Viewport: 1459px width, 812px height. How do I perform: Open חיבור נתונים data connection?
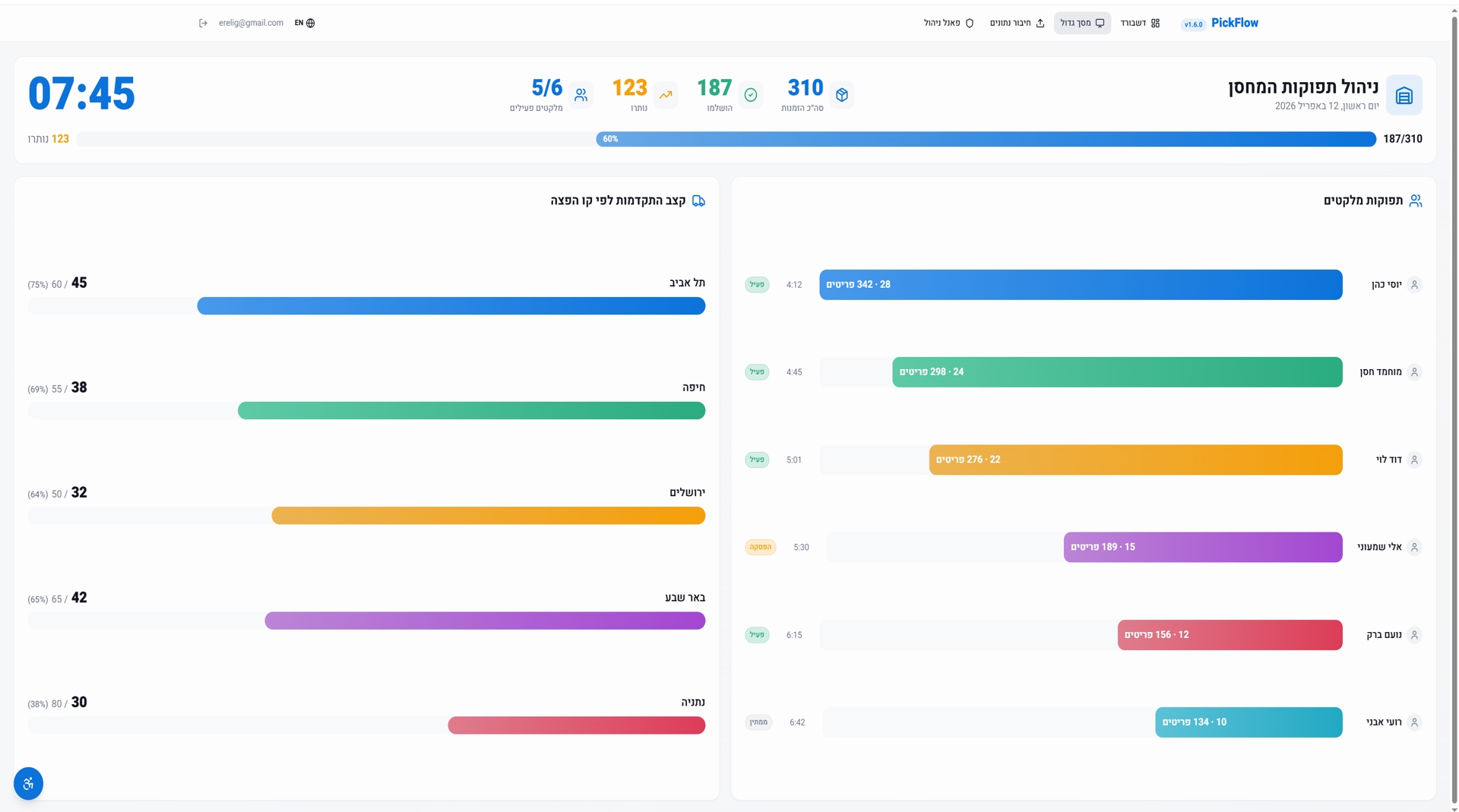point(1017,23)
